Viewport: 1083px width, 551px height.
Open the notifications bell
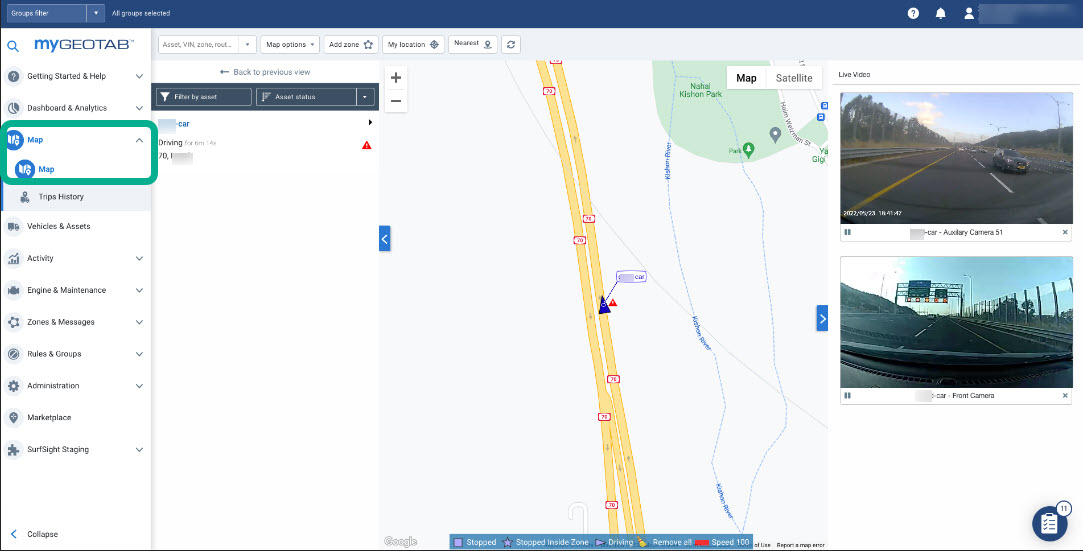(x=941, y=13)
